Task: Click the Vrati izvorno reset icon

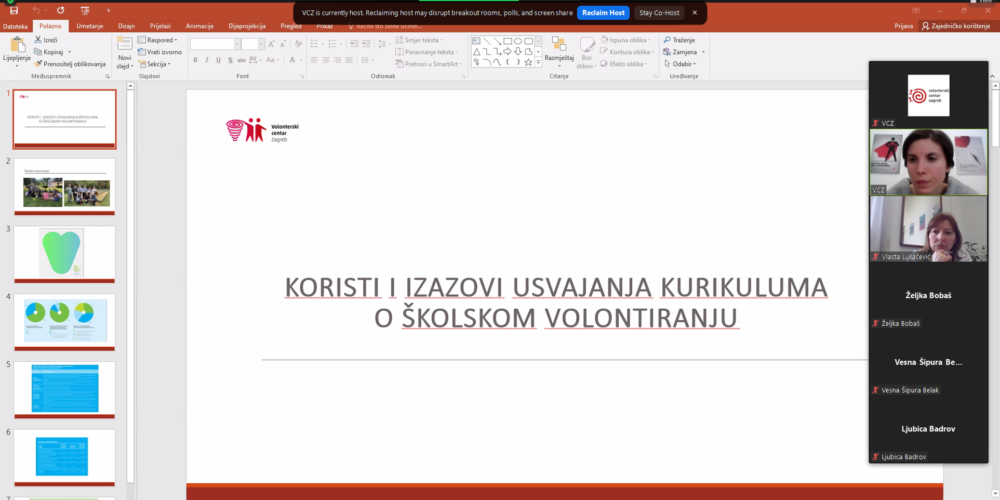Action: coord(141,52)
